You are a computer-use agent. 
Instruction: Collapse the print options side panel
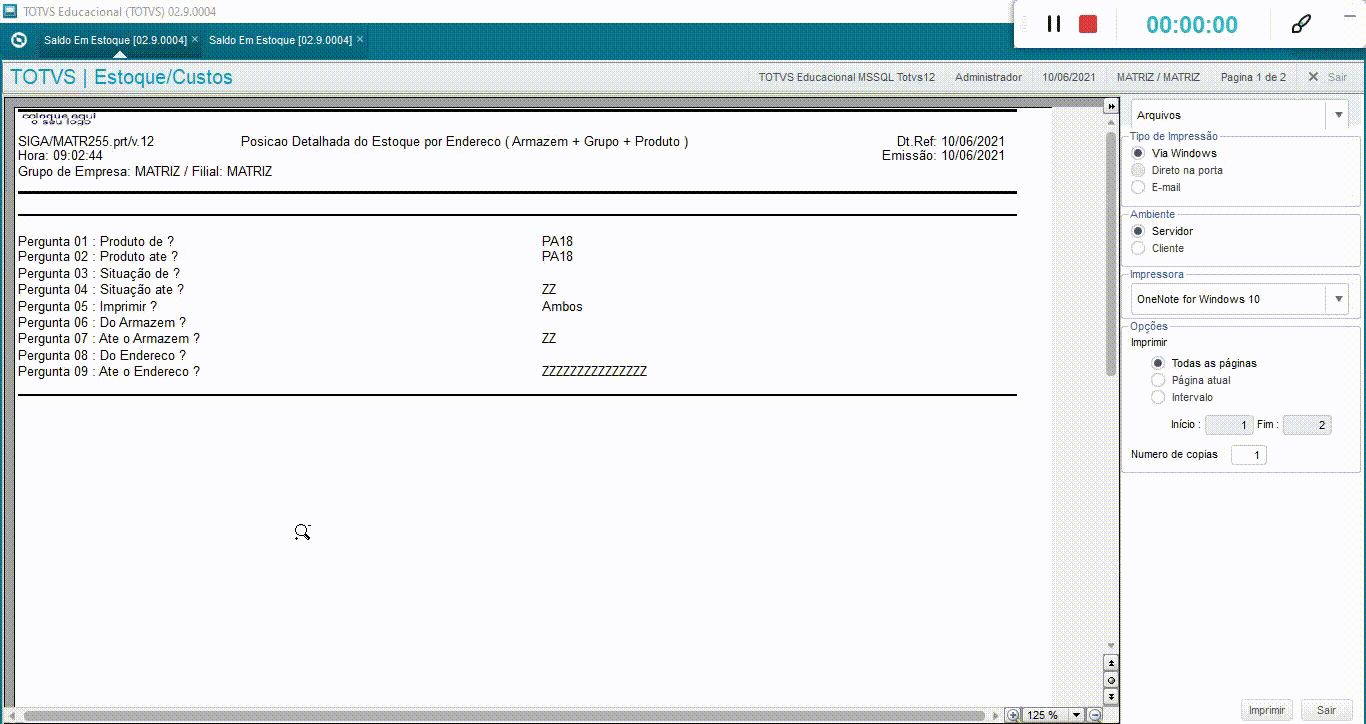tap(1110, 106)
